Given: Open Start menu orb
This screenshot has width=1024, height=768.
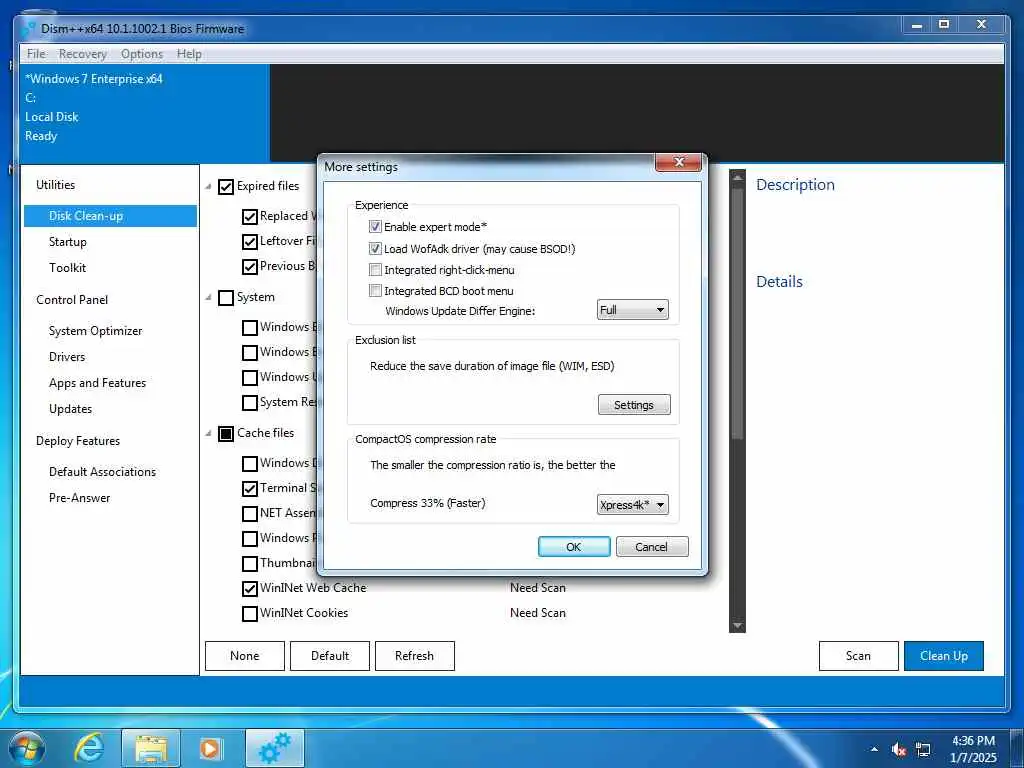Looking at the screenshot, I should click(26, 748).
